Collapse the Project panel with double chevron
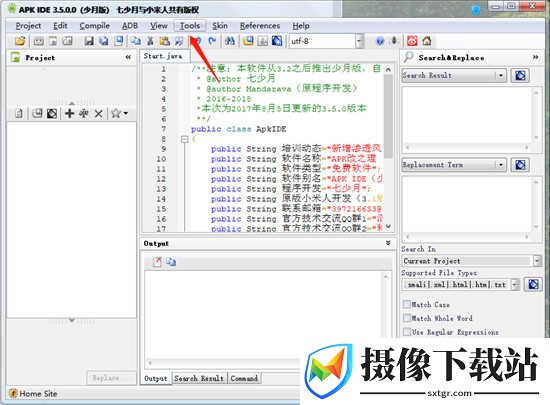This screenshot has height=405, width=550. (128, 57)
